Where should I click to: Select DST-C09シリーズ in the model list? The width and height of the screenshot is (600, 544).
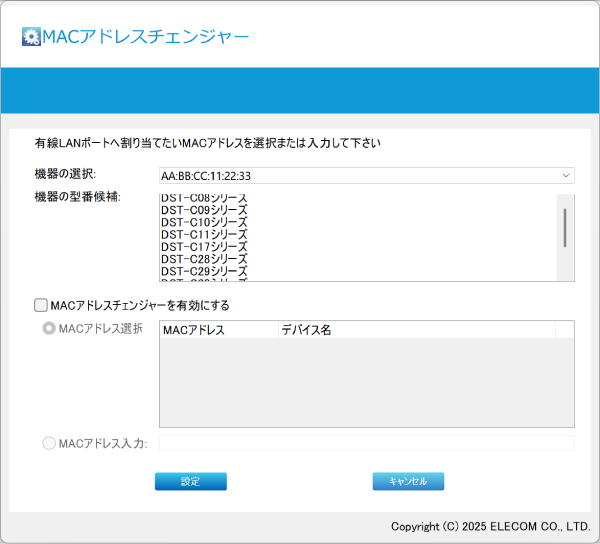pos(204,210)
